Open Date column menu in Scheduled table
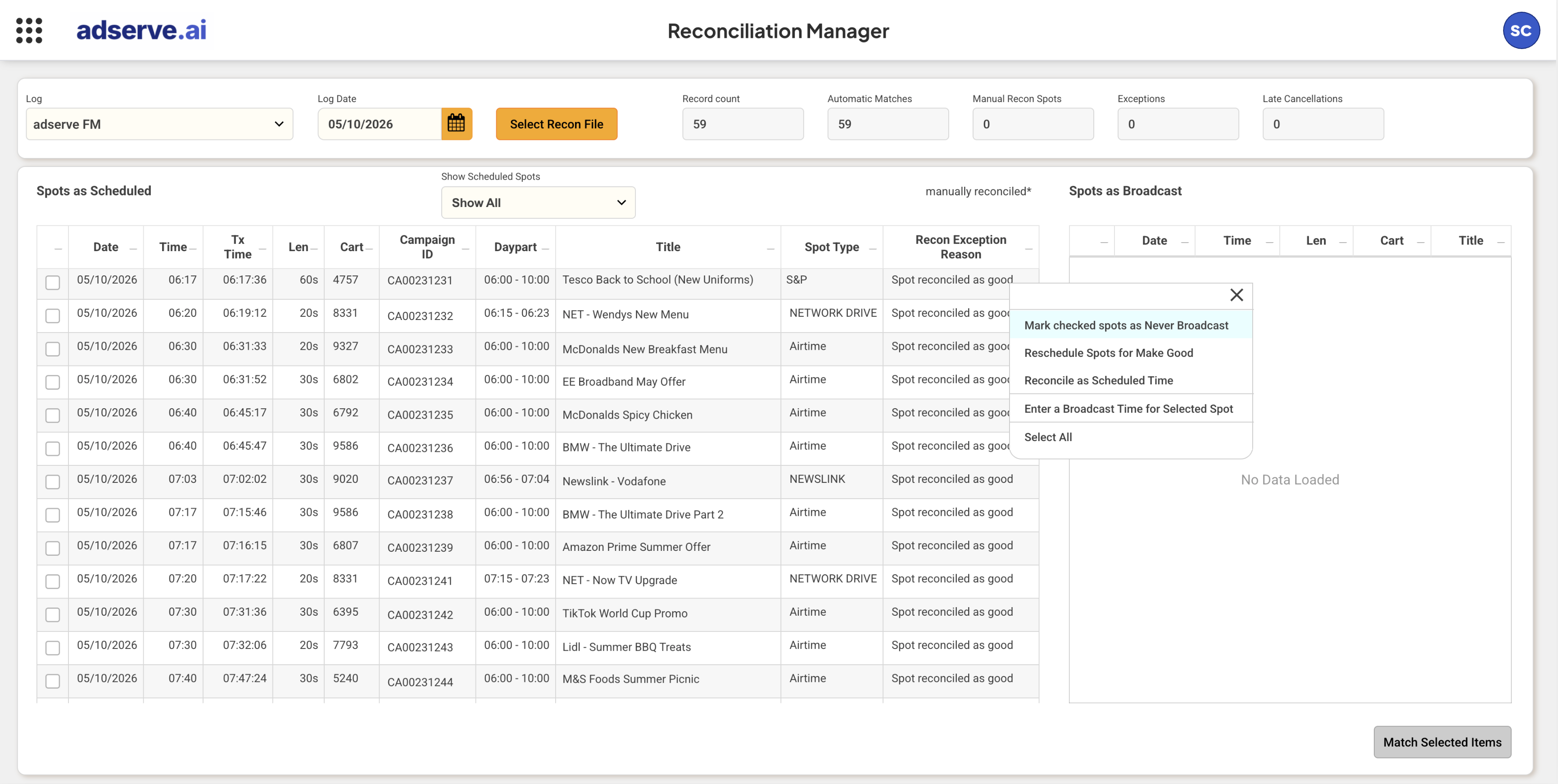This screenshot has height=784, width=1558. point(133,248)
